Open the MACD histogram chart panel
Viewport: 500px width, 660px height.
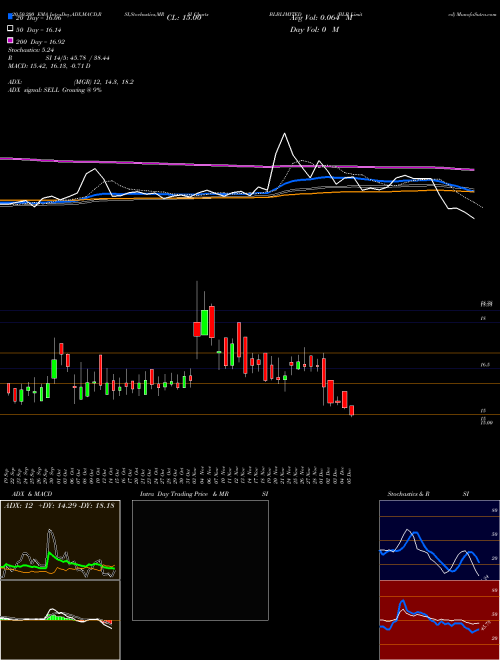(x=60, y=620)
